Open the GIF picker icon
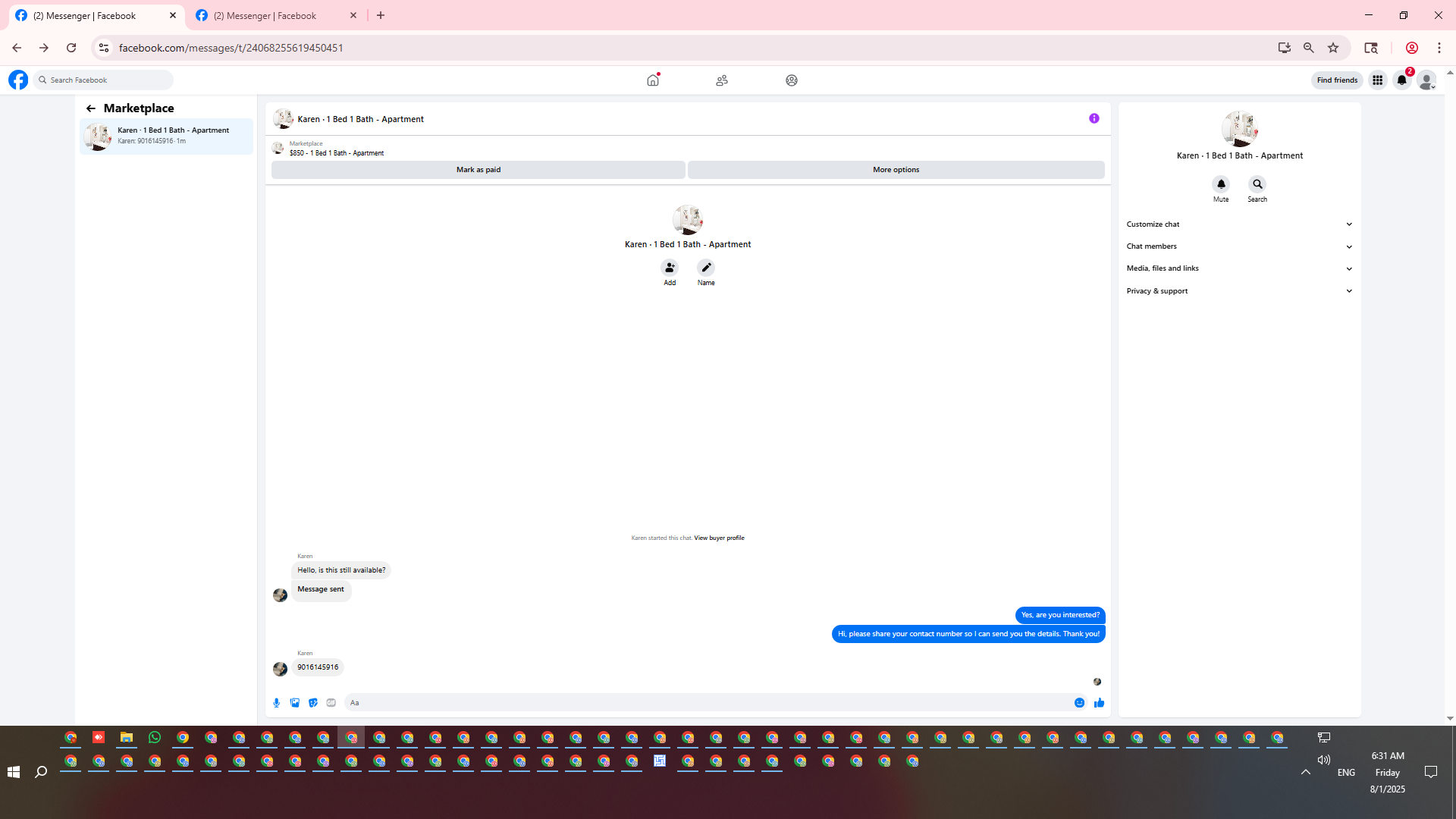This screenshot has height=819, width=1456. pyautogui.click(x=331, y=703)
